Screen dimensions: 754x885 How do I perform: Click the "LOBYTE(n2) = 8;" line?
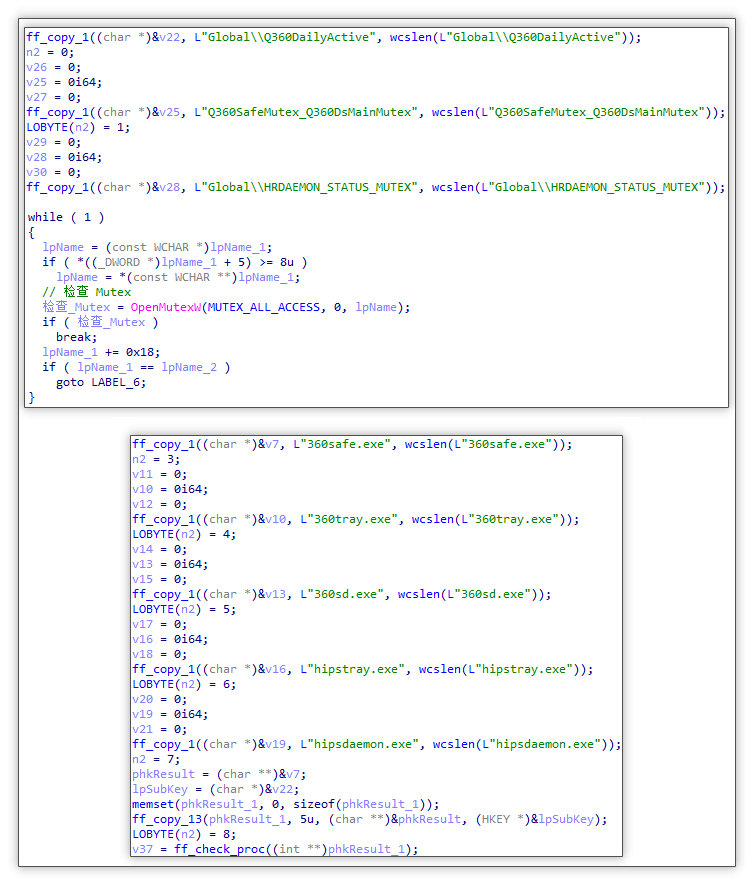coord(184,835)
